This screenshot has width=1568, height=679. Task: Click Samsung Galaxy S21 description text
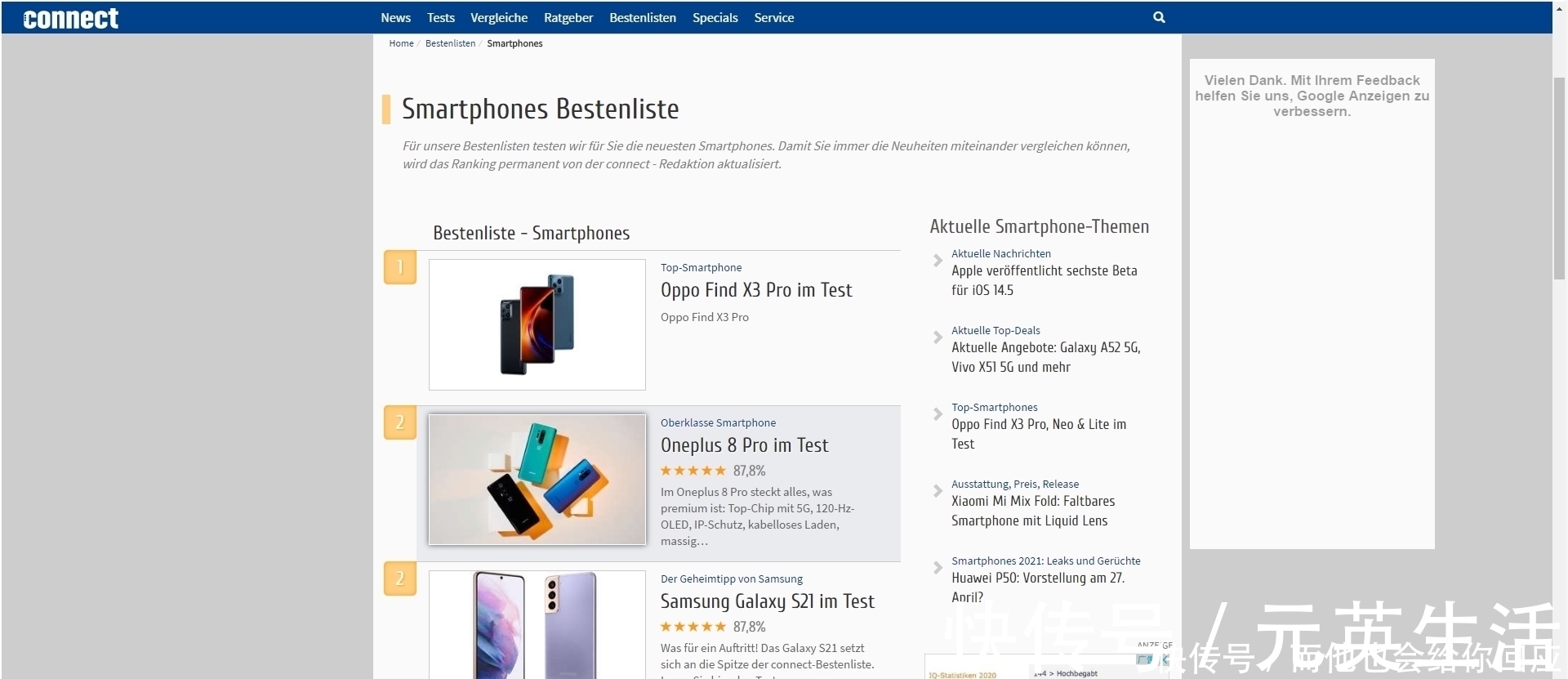click(x=768, y=660)
